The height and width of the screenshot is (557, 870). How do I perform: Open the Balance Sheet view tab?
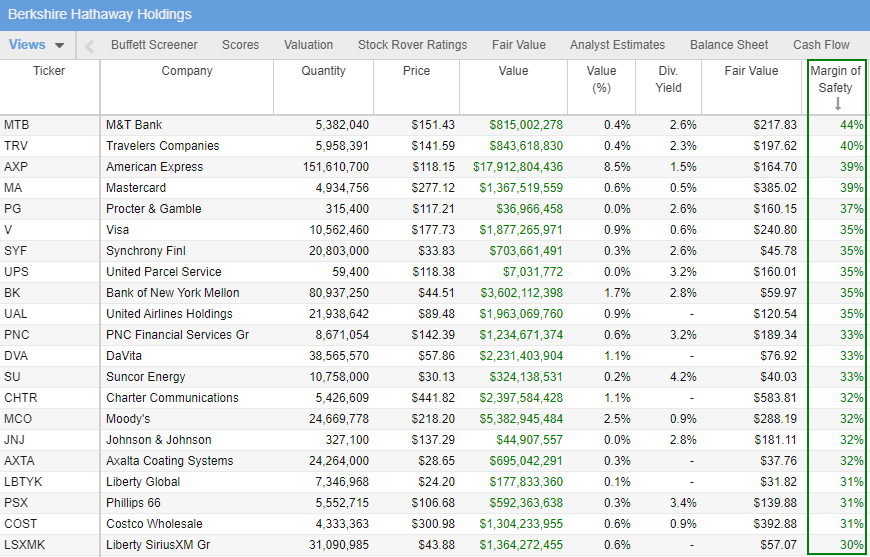[729, 45]
